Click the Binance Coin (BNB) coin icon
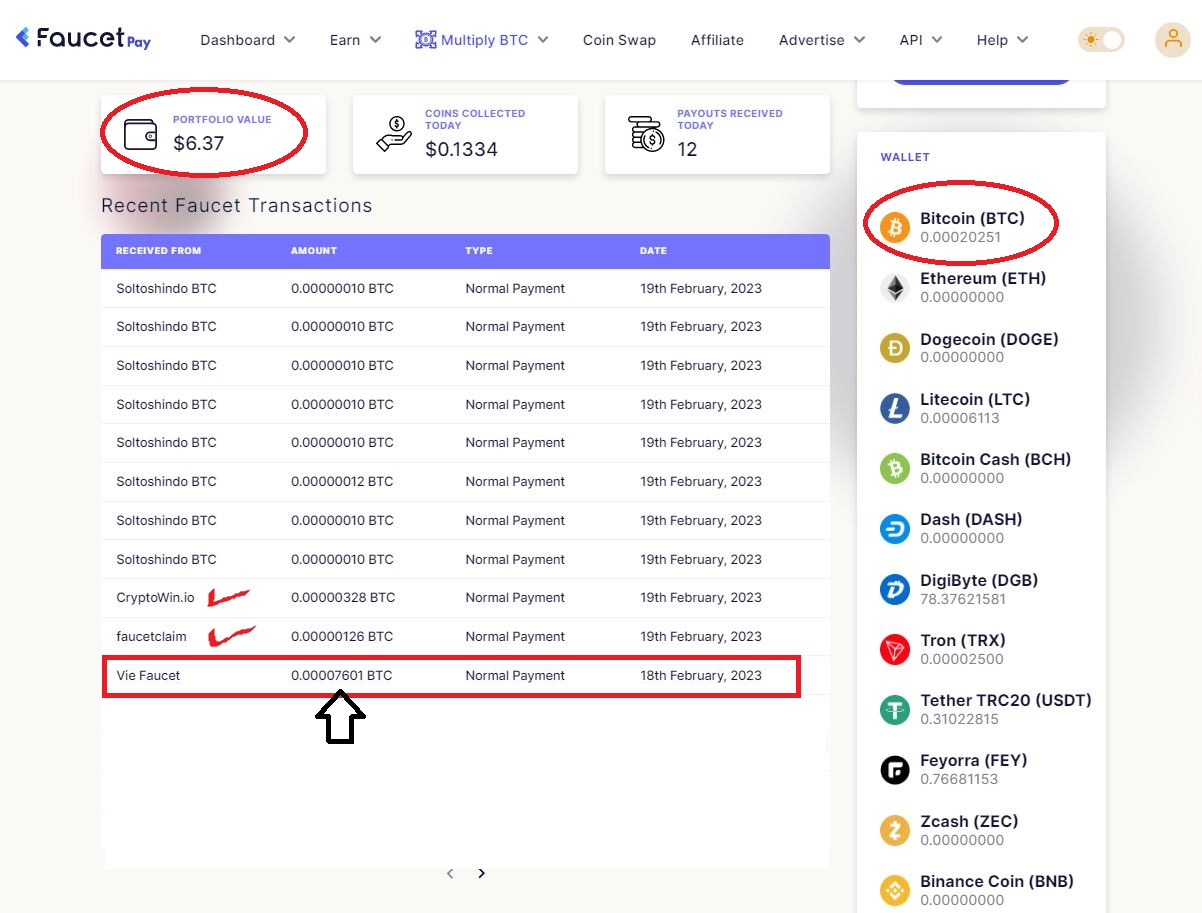The height and width of the screenshot is (913, 1202). pyautogui.click(x=895, y=890)
